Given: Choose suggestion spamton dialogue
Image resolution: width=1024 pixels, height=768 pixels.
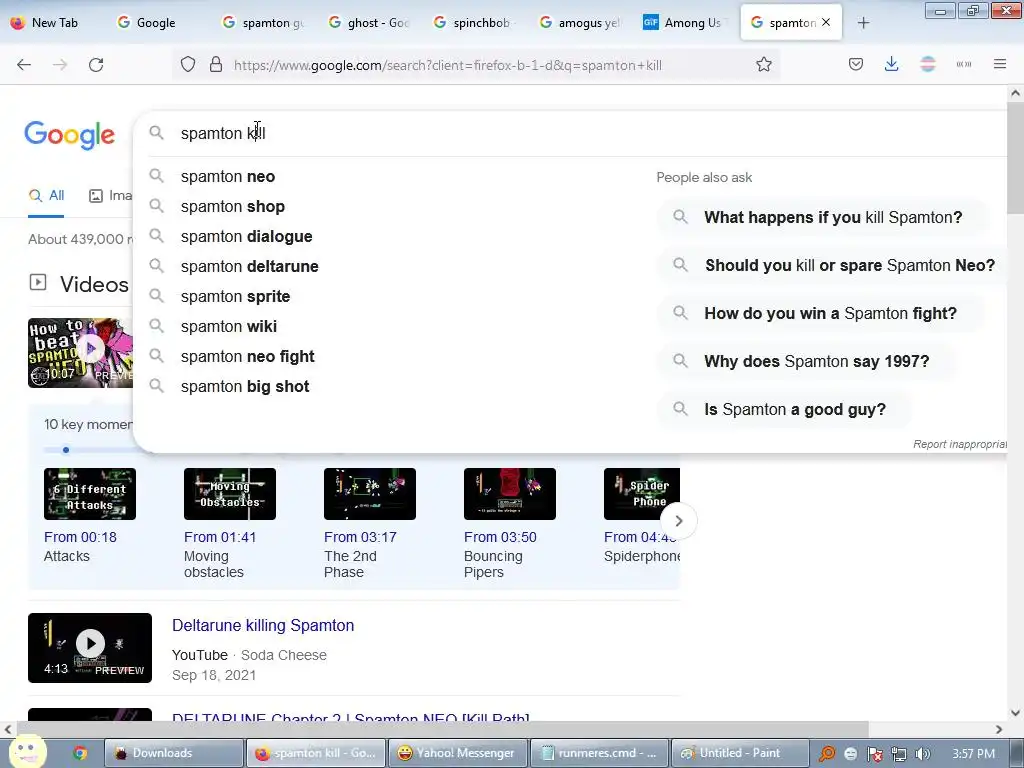Looking at the screenshot, I should coord(246,236).
